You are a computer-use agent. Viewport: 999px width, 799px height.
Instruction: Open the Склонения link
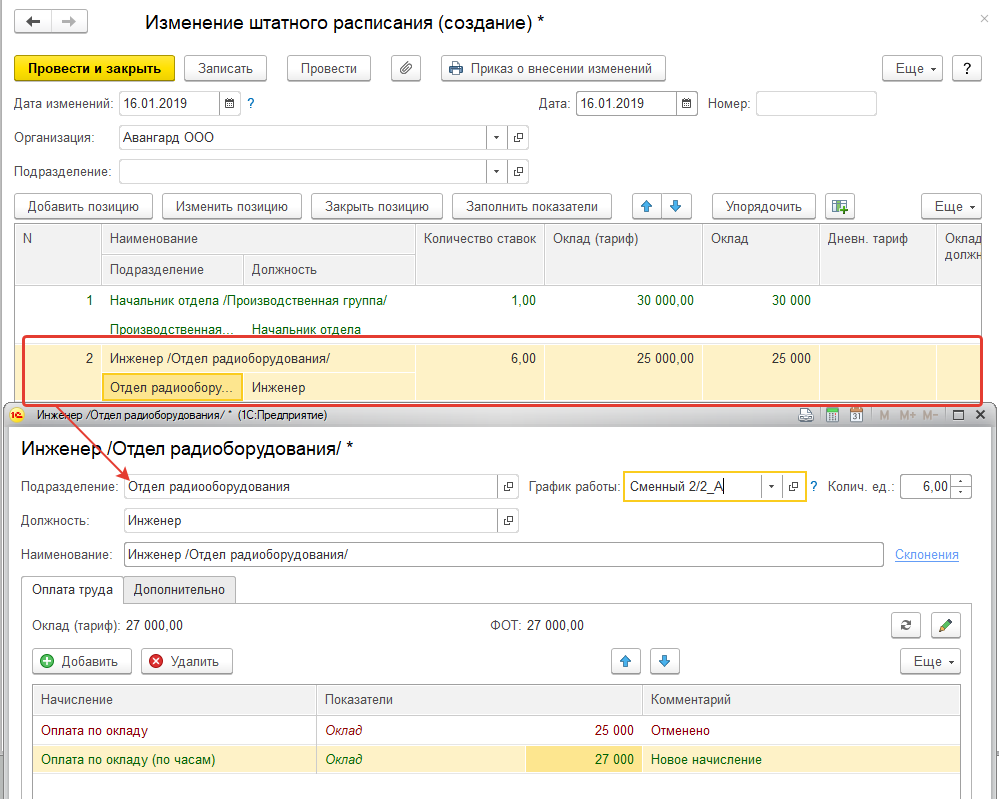click(x=926, y=554)
